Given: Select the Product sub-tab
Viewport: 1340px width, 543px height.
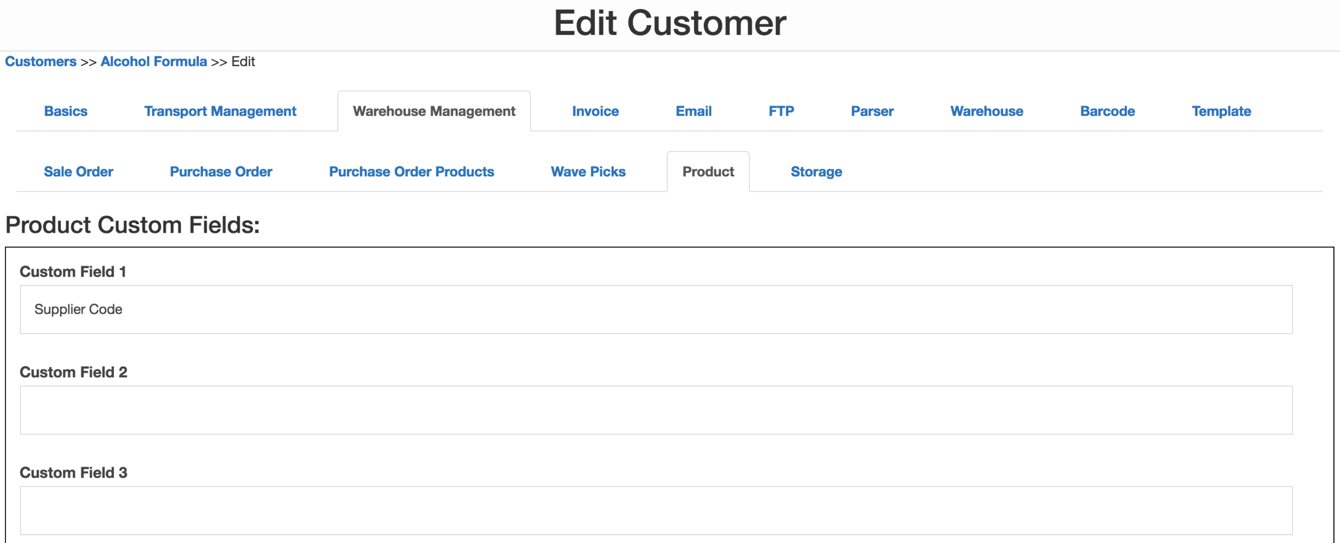Looking at the screenshot, I should tap(708, 171).
